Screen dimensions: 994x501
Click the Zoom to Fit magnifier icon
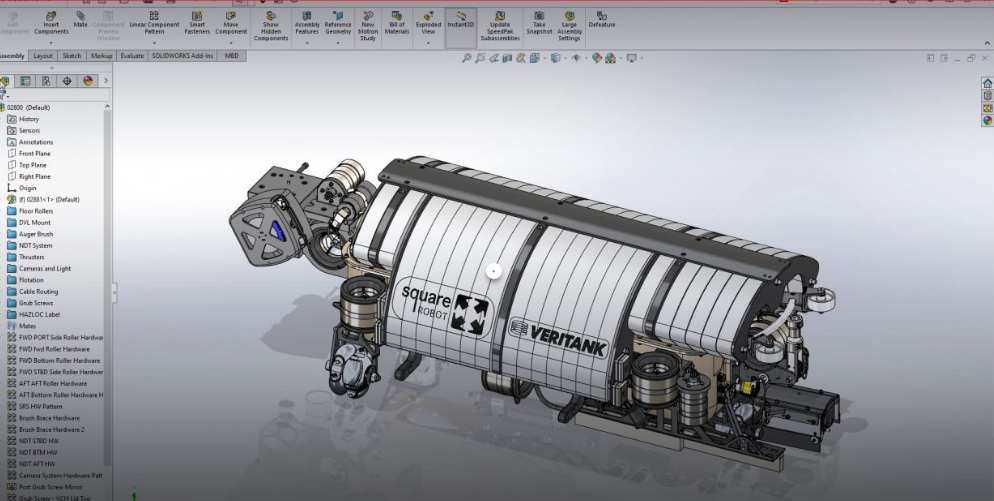467,58
